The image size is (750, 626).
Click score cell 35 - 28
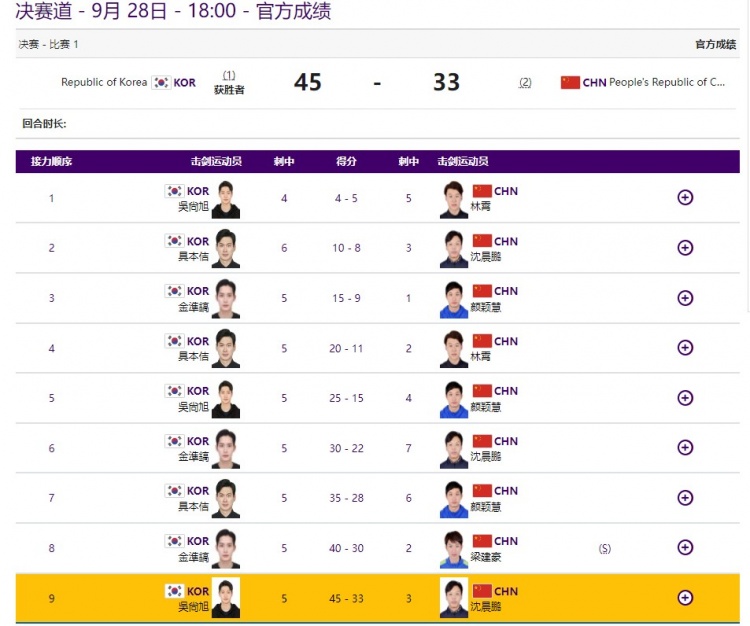click(x=346, y=498)
